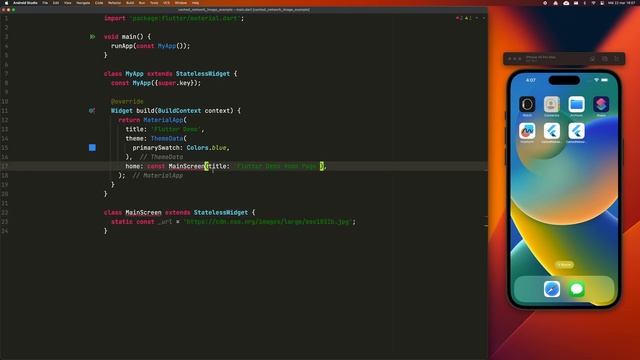This screenshot has width=640, height=360.
Task: Open the VCS menu
Action: pos(167,3)
